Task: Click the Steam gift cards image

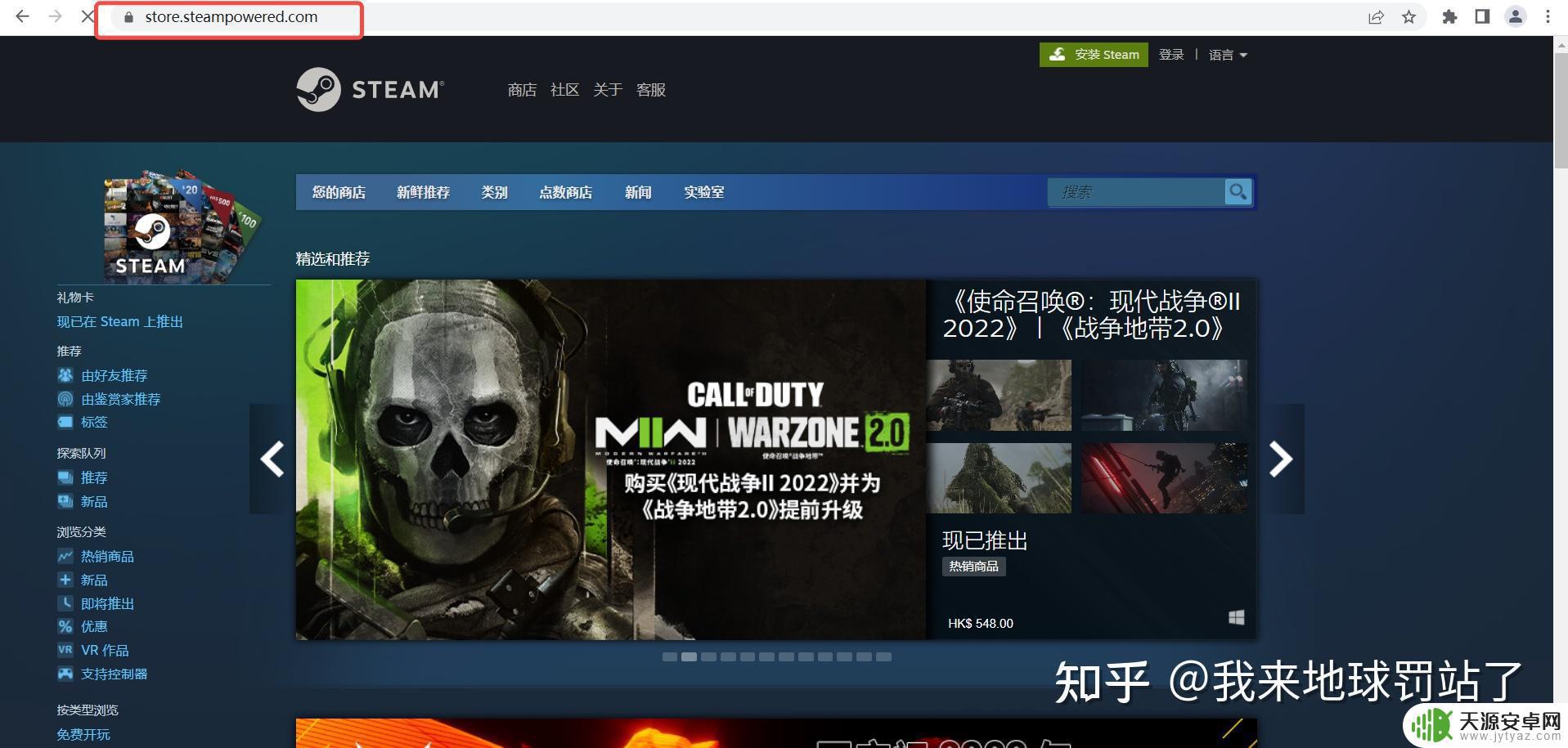Action: tap(182, 225)
